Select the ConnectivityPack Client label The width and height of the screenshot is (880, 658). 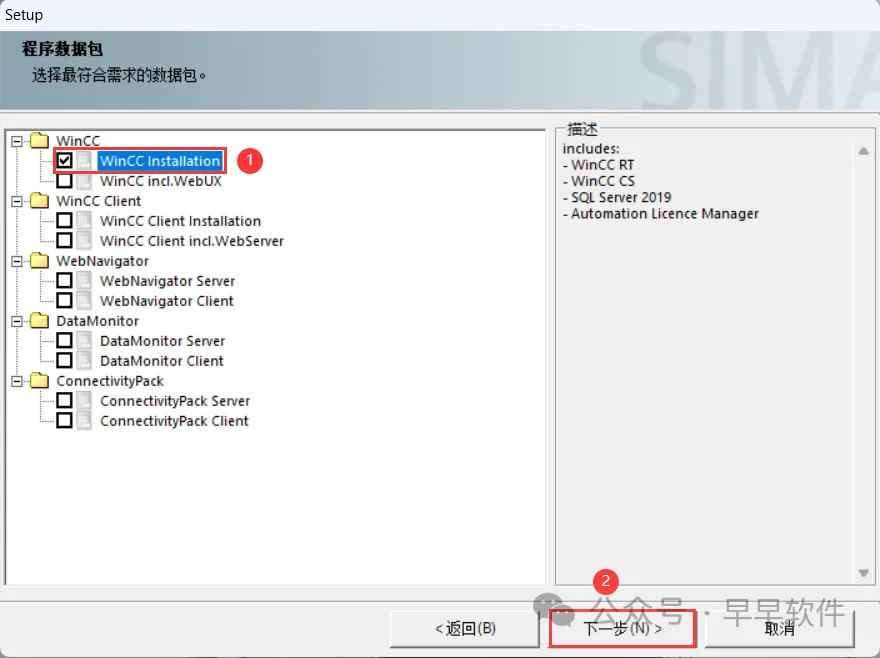pos(174,421)
